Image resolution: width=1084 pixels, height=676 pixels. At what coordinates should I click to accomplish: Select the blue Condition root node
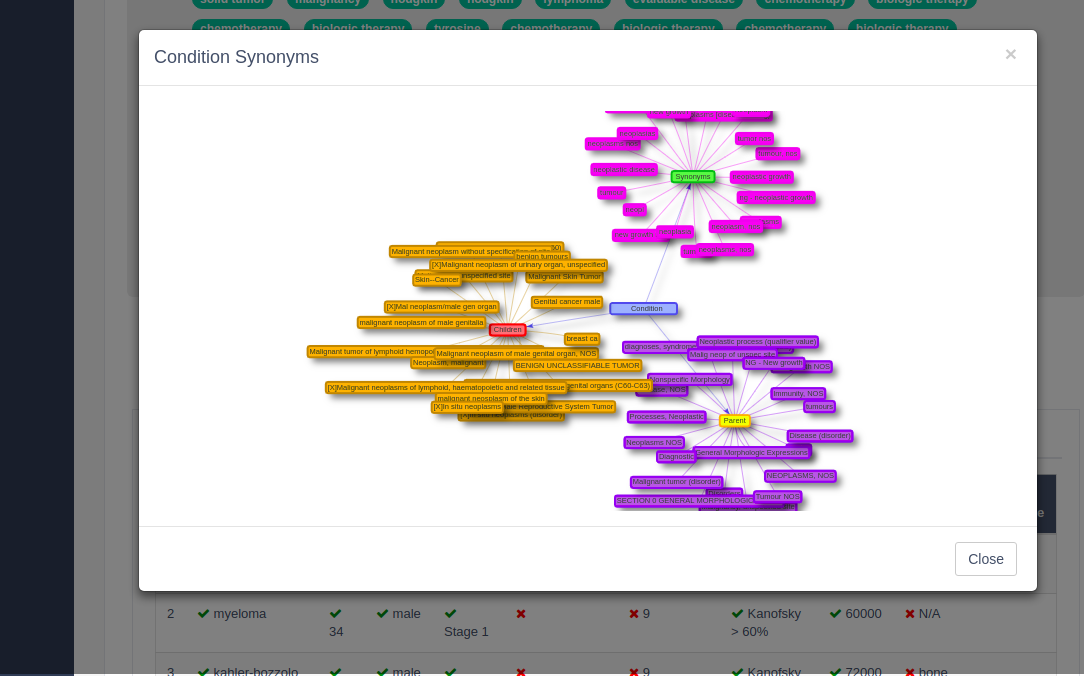click(x=644, y=308)
